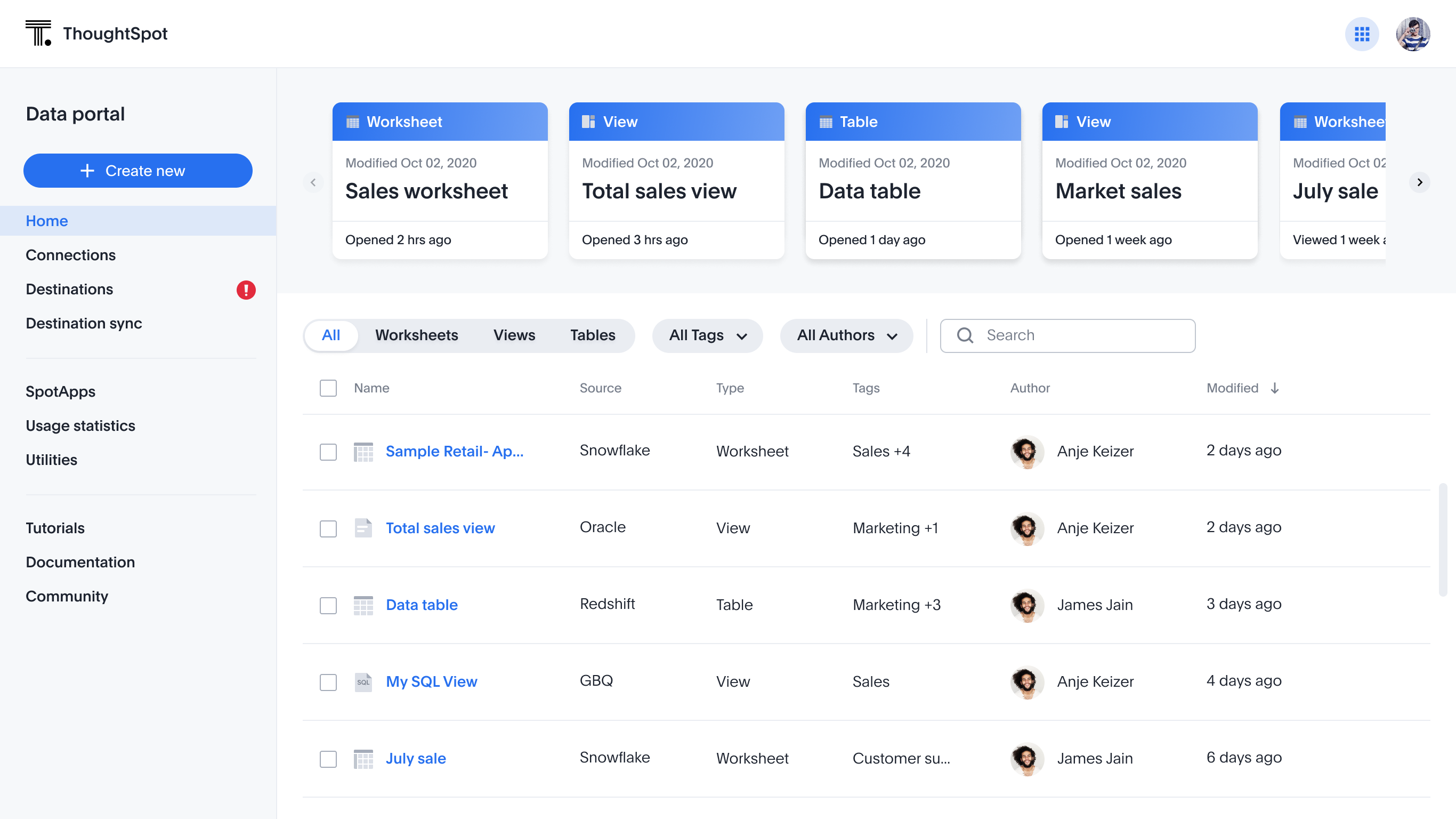This screenshot has height=819, width=1456.
Task: Sort by the Author column header
Action: click(1030, 388)
